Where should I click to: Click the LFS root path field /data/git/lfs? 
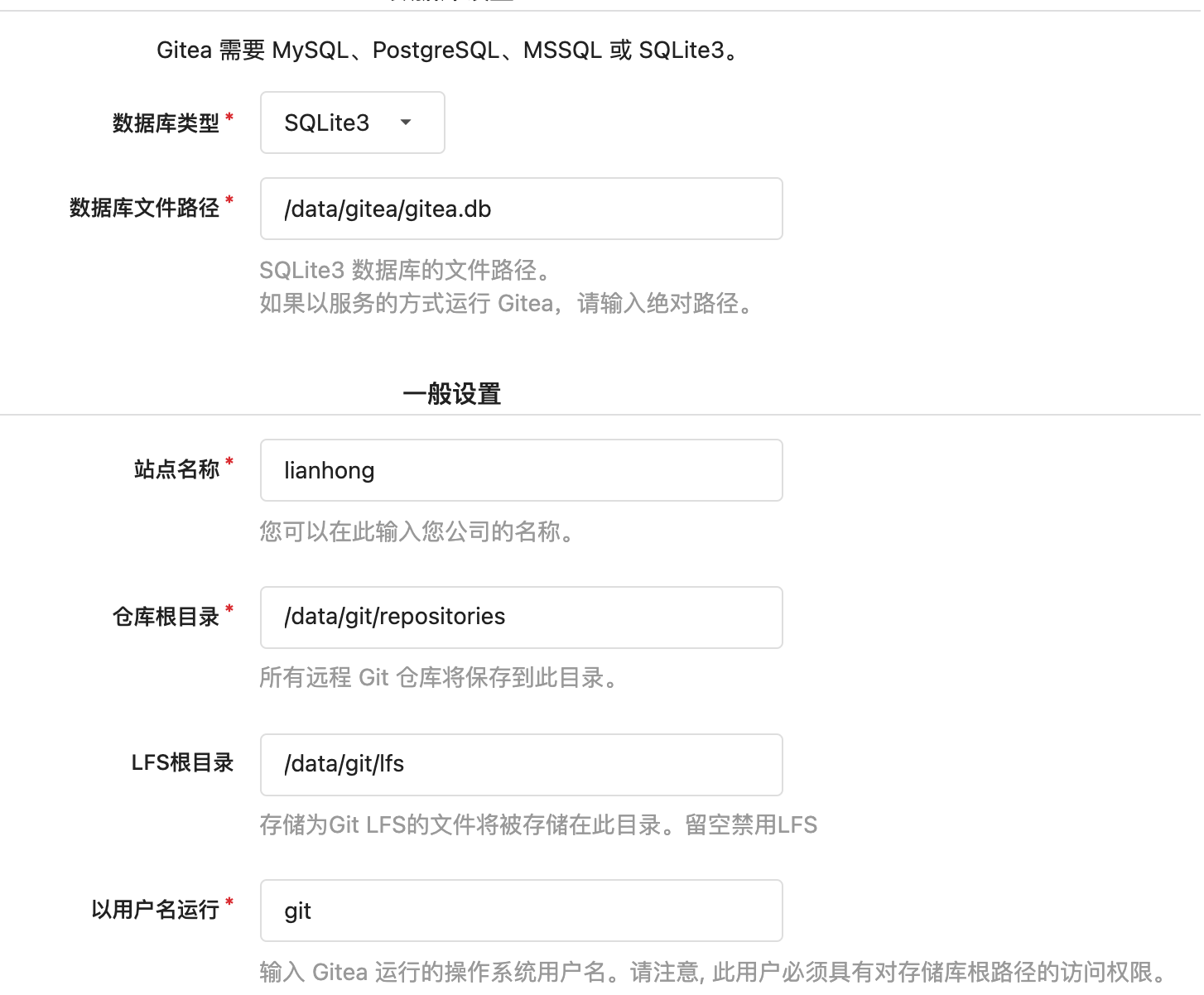click(522, 765)
